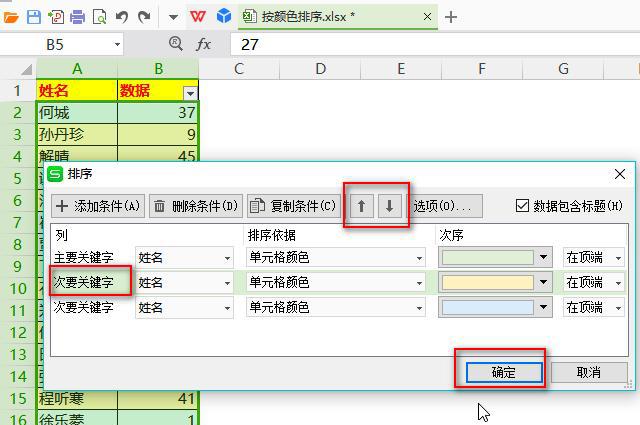The height and width of the screenshot is (425, 640).
Task: Open second row 在顶端 dropdown
Action: [x=594, y=283]
